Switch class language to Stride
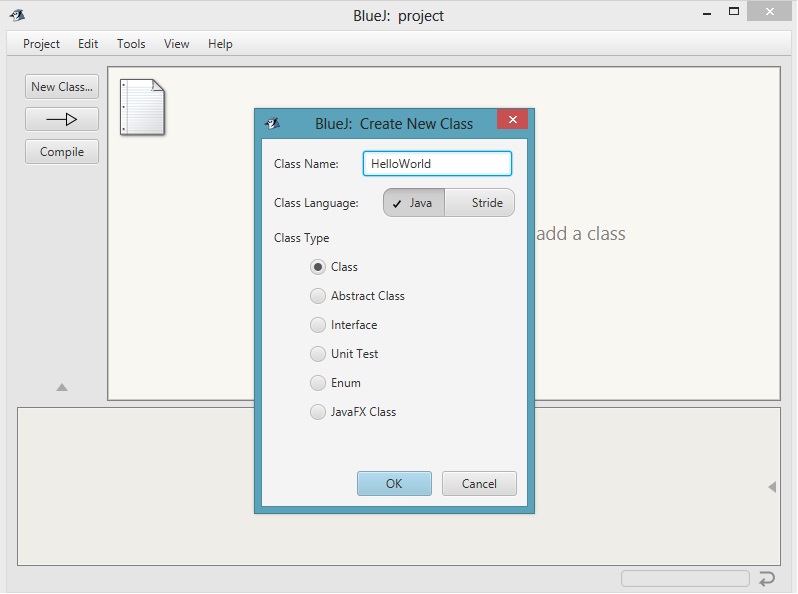Screen dimensions: 798x594 coord(479,203)
